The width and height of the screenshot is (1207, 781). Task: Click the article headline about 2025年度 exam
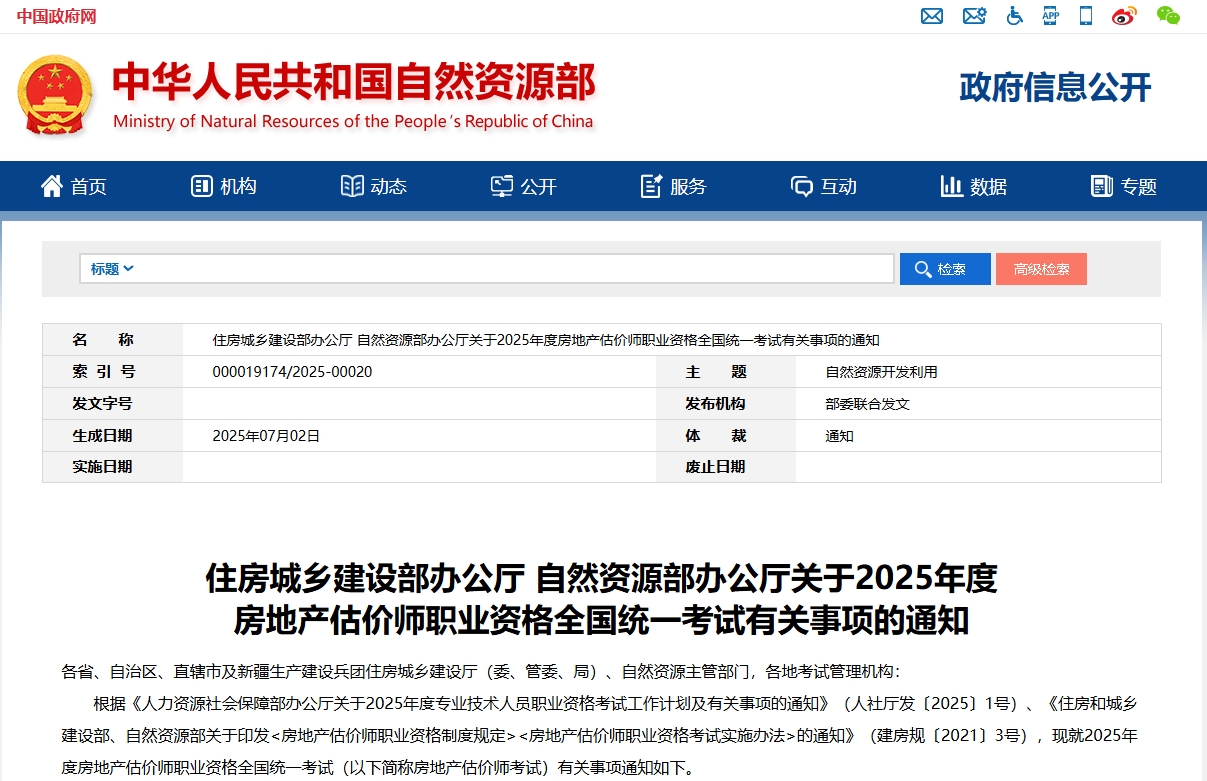pos(602,598)
